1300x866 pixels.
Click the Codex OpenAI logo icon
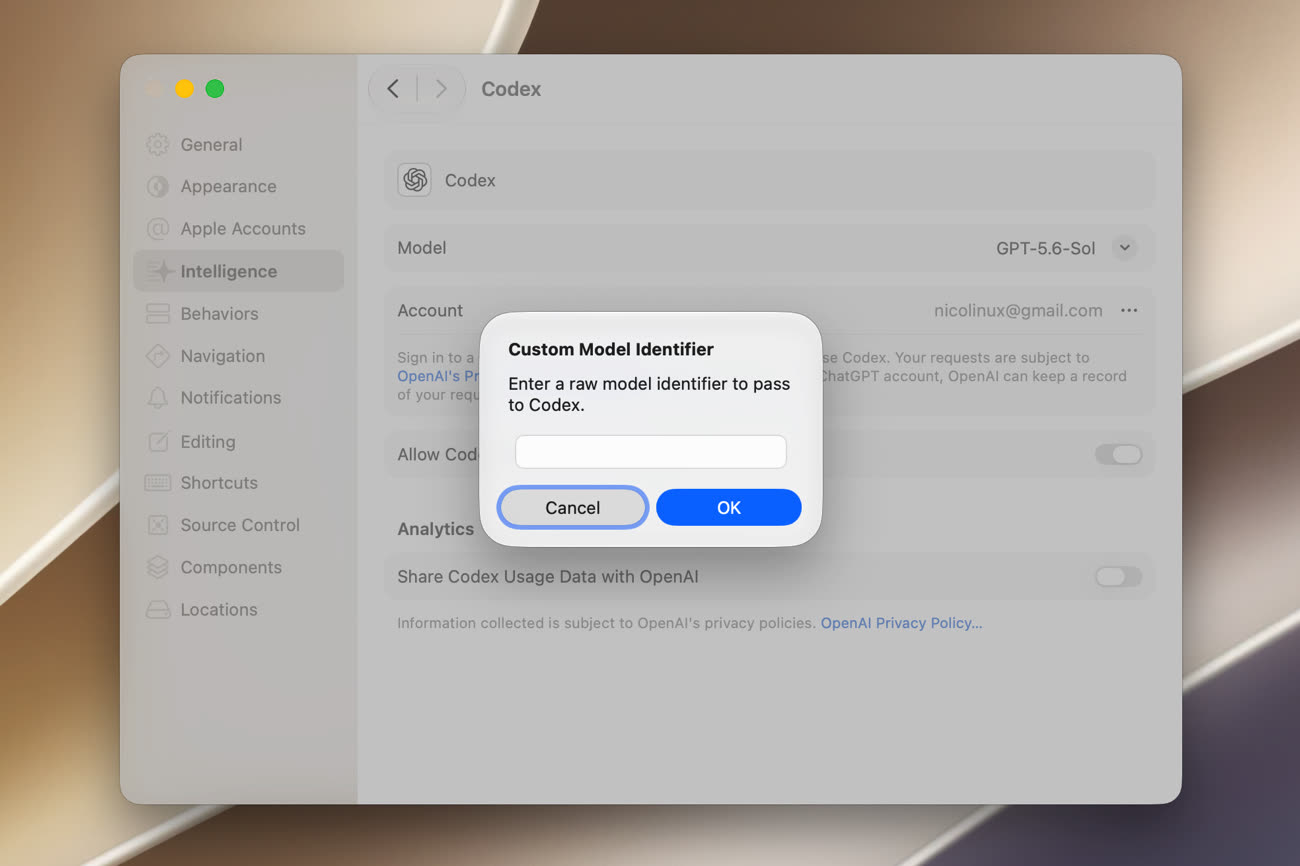coord(415,180)
